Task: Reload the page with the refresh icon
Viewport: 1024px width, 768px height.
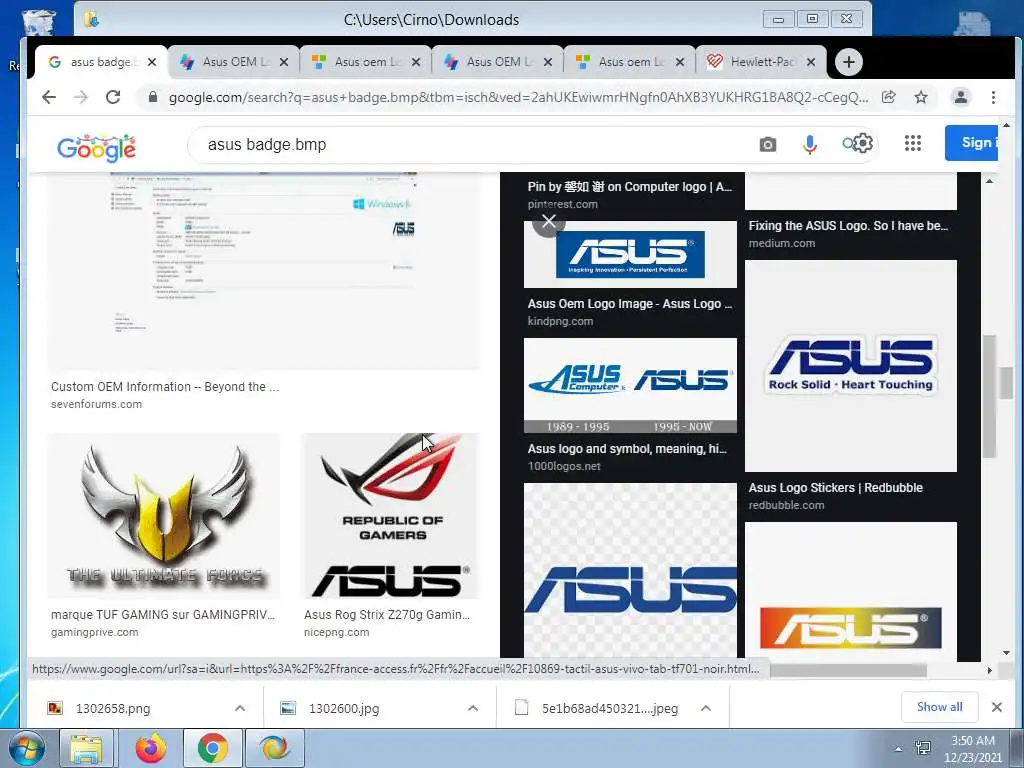Action: pyautogui.click(x=113, y=97)
